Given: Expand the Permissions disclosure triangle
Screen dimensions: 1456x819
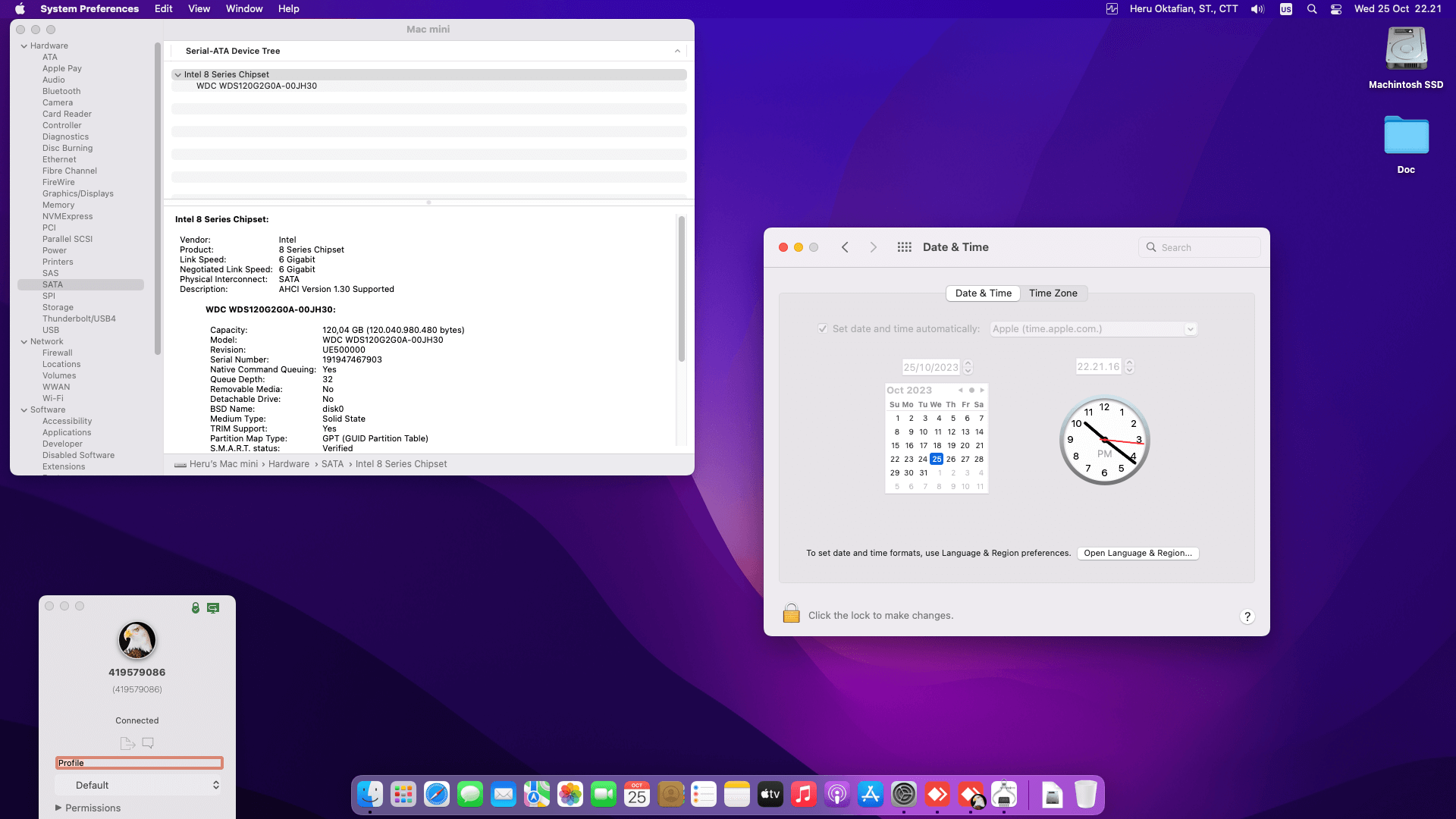Looking at the screenshot, I should coord(58,808).
